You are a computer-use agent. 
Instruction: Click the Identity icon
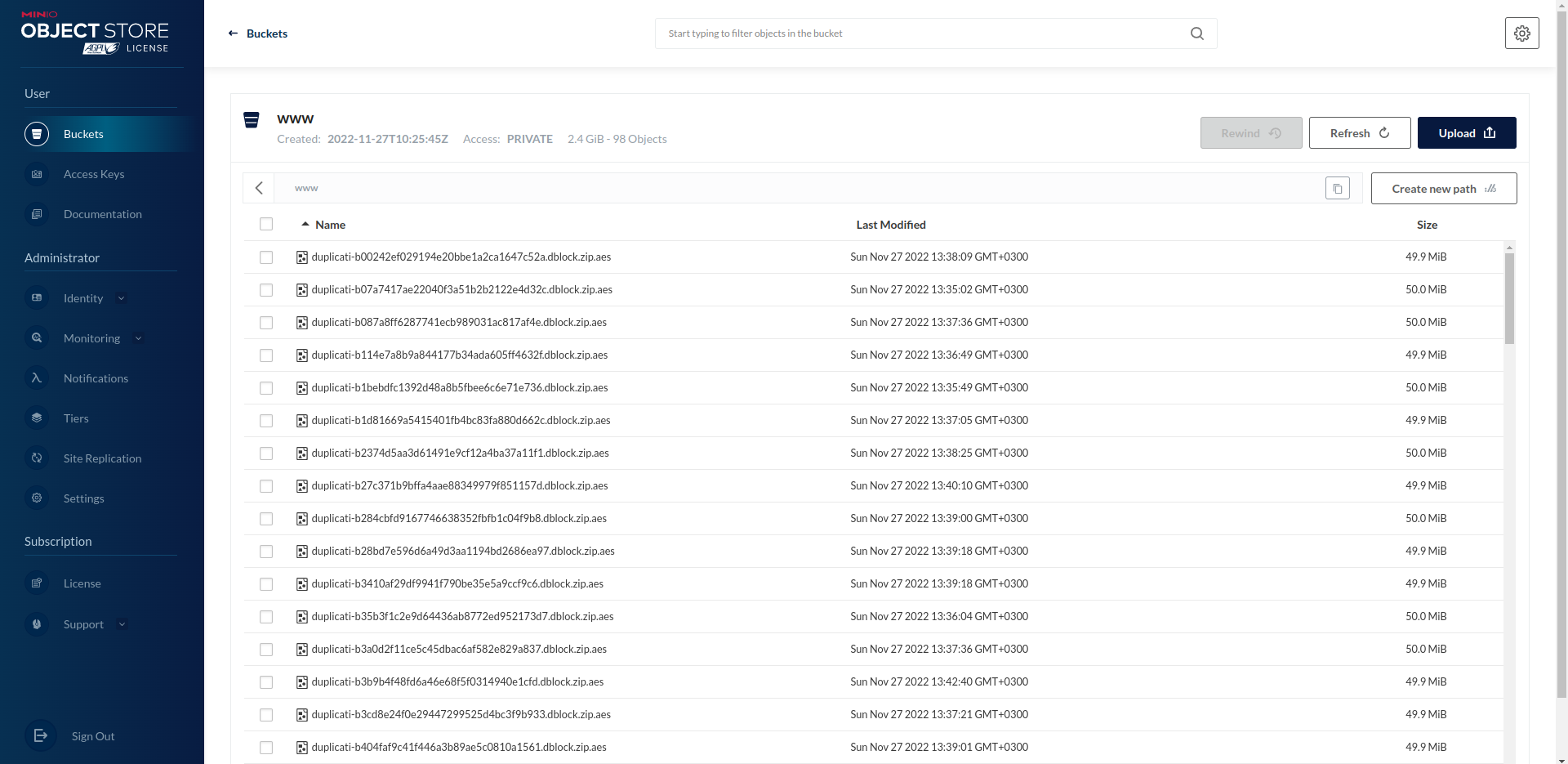[x=37, y=298]
